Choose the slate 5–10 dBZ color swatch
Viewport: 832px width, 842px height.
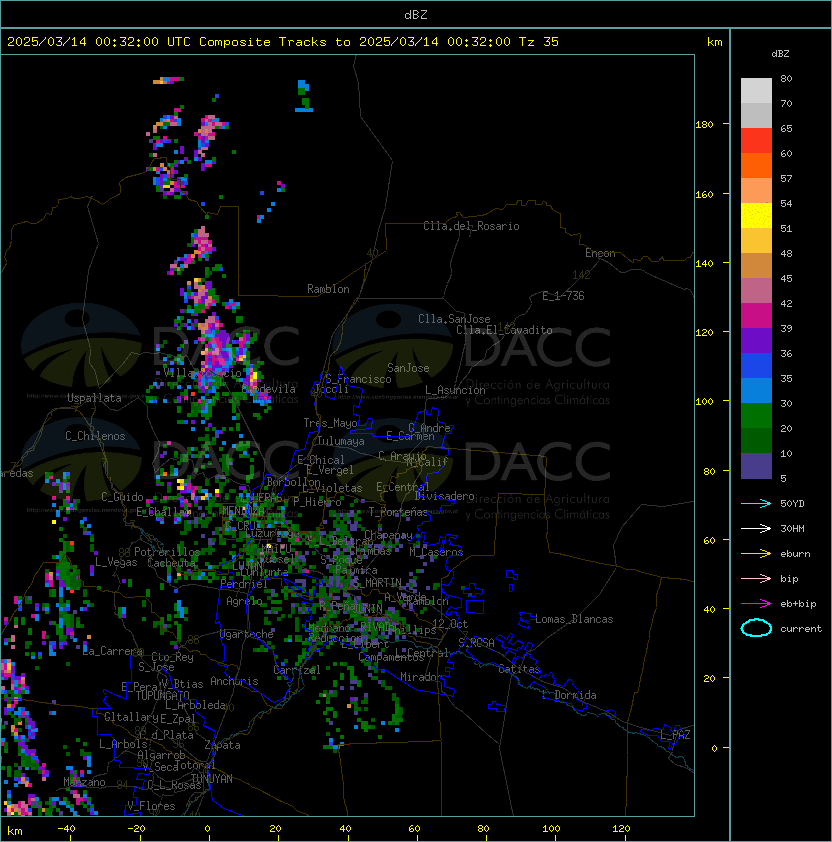point(756,466)
